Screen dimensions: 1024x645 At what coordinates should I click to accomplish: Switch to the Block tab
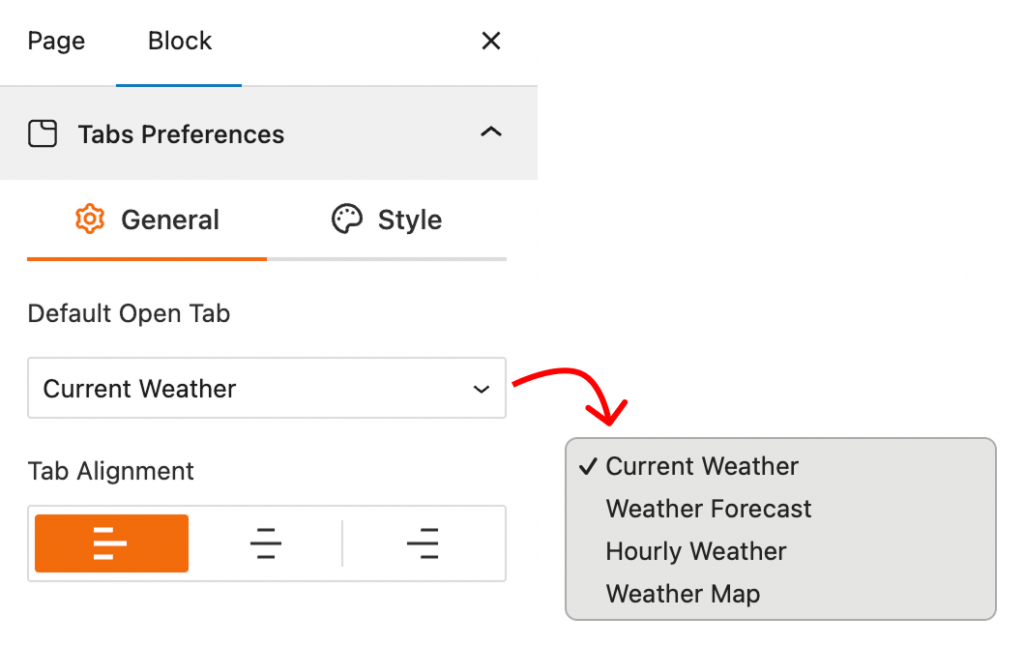point(180,41)
